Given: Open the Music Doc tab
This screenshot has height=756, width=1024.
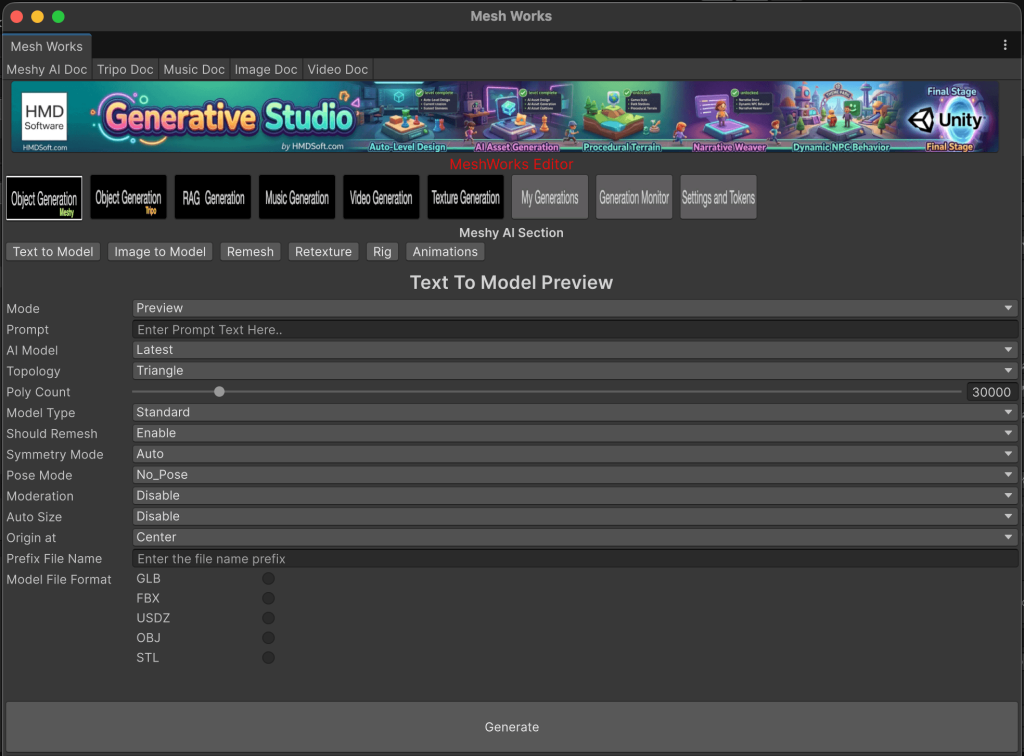Looking at the screenshot, I should click(x=194, y=69).
